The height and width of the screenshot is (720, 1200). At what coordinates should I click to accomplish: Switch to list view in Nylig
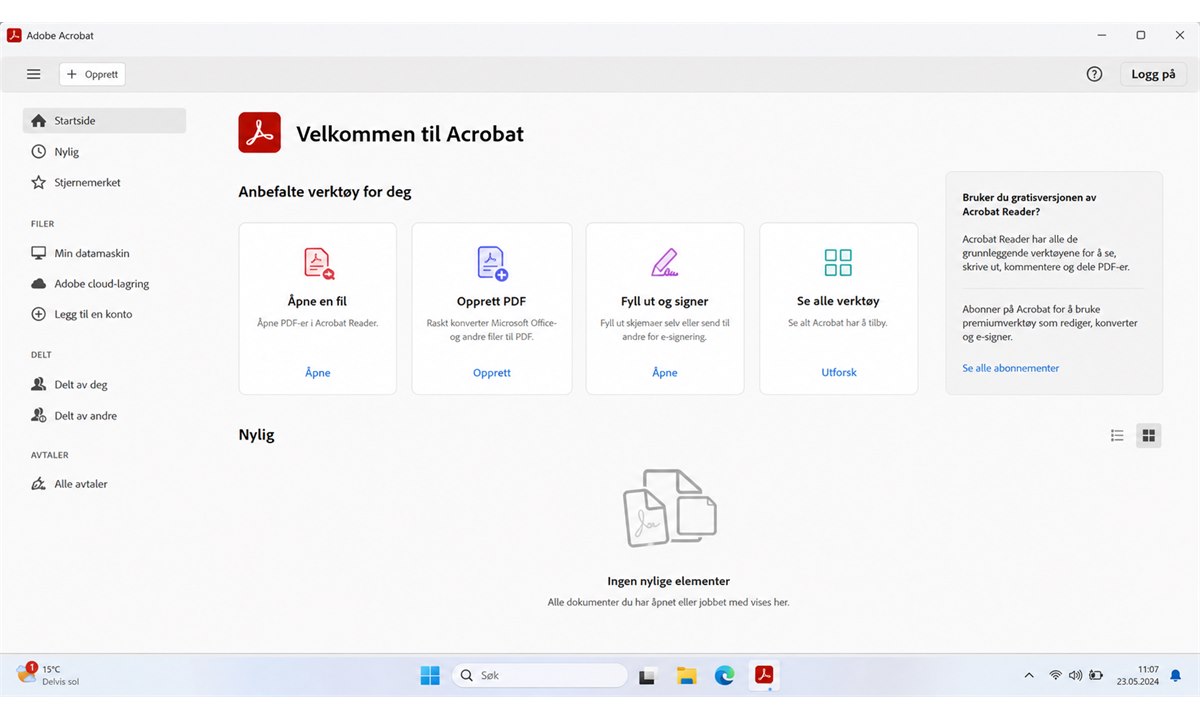[1118, 436]
